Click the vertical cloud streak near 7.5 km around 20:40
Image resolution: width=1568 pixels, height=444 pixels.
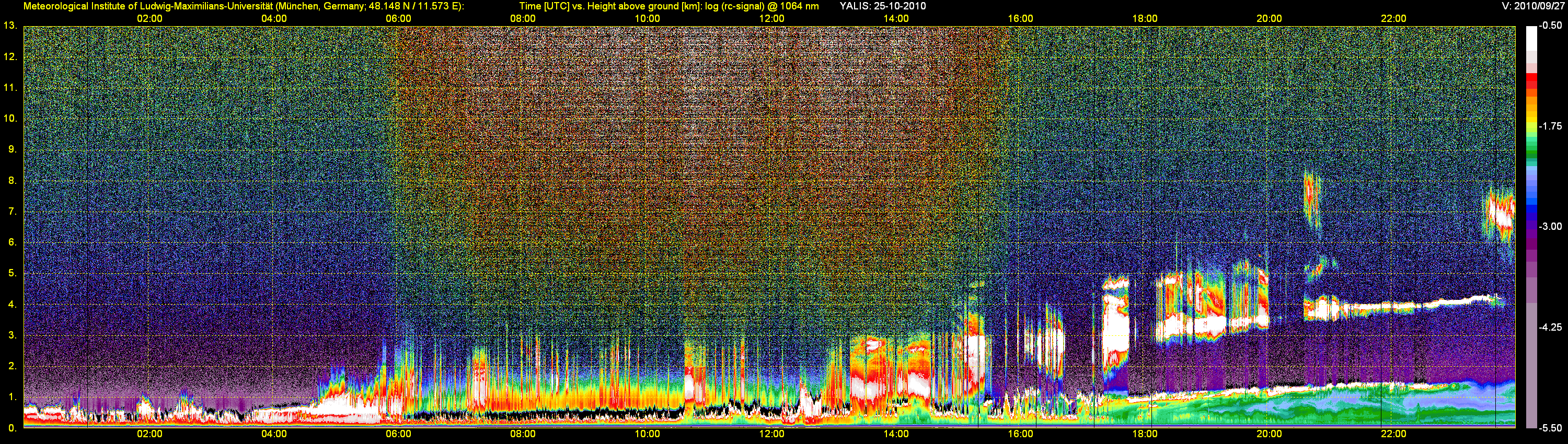(1311, 201)
